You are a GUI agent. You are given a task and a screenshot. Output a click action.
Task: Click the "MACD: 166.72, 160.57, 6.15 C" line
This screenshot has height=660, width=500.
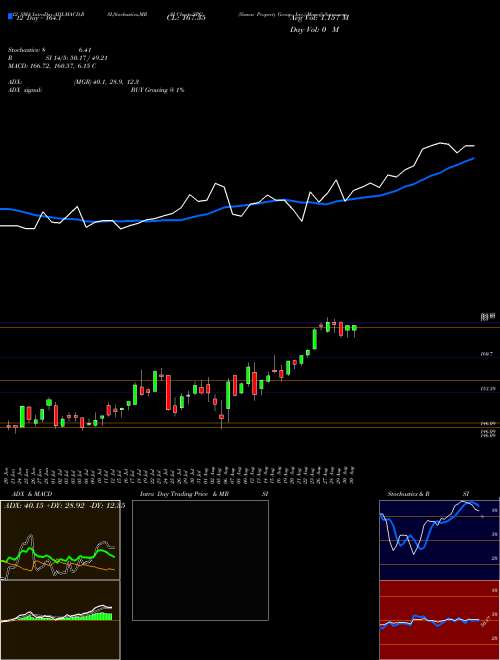click(52, 66)
